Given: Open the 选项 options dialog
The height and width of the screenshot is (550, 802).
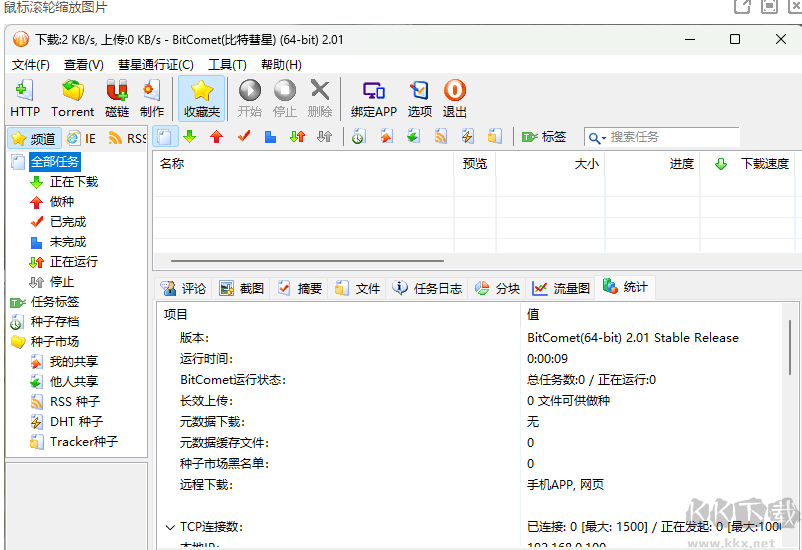Looking at the screenshot, I should 419,98.
